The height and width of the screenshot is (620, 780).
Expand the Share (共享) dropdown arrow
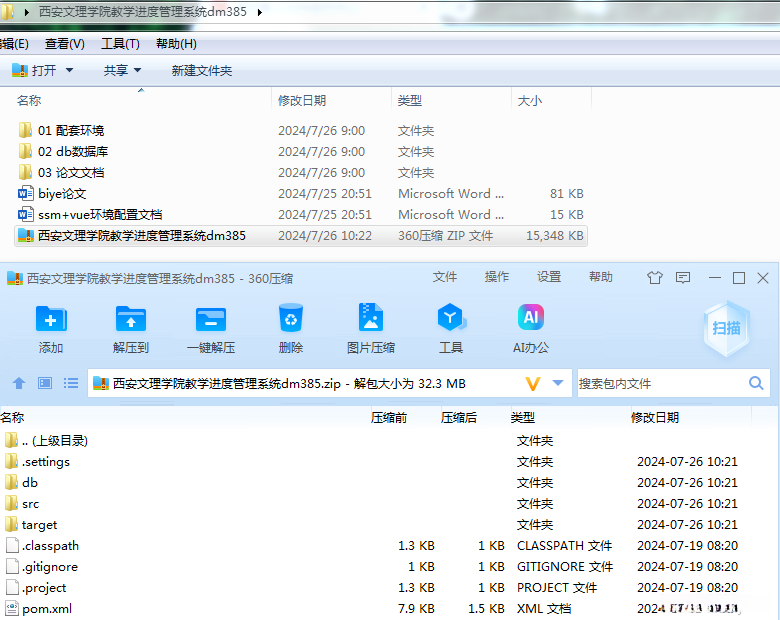pos(138,70)
